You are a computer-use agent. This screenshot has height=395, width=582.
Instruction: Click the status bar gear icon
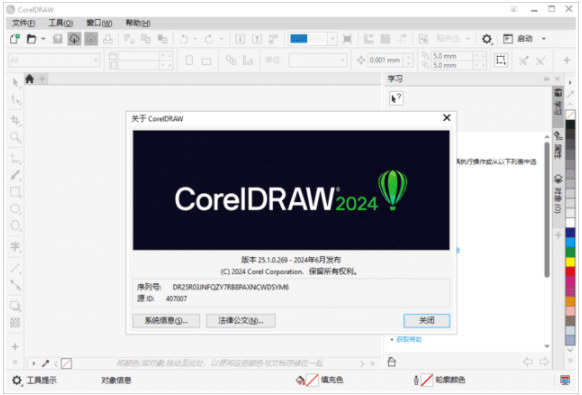pos(17,380)
